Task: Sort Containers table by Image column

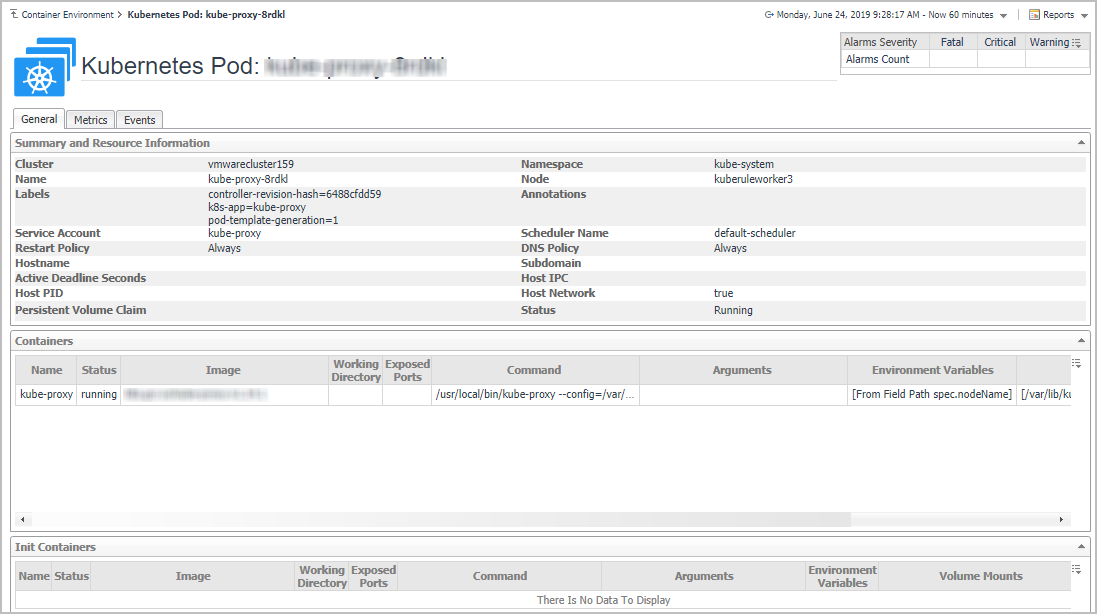Action: pyautogui.click(x=223, y=370)
